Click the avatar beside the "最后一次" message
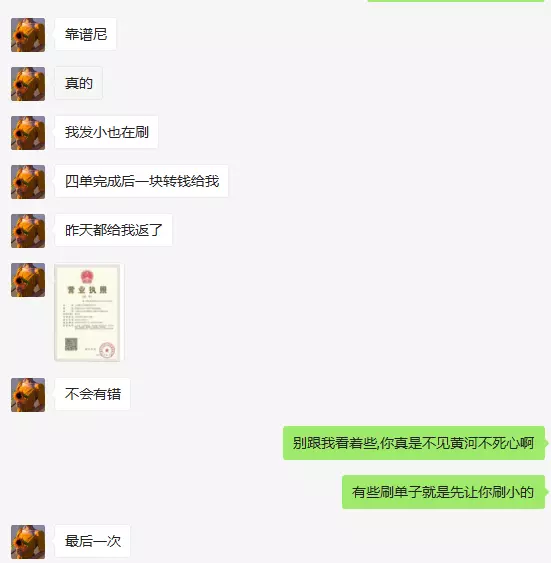The width and height of the screenshot is (551, 563). 28,542
